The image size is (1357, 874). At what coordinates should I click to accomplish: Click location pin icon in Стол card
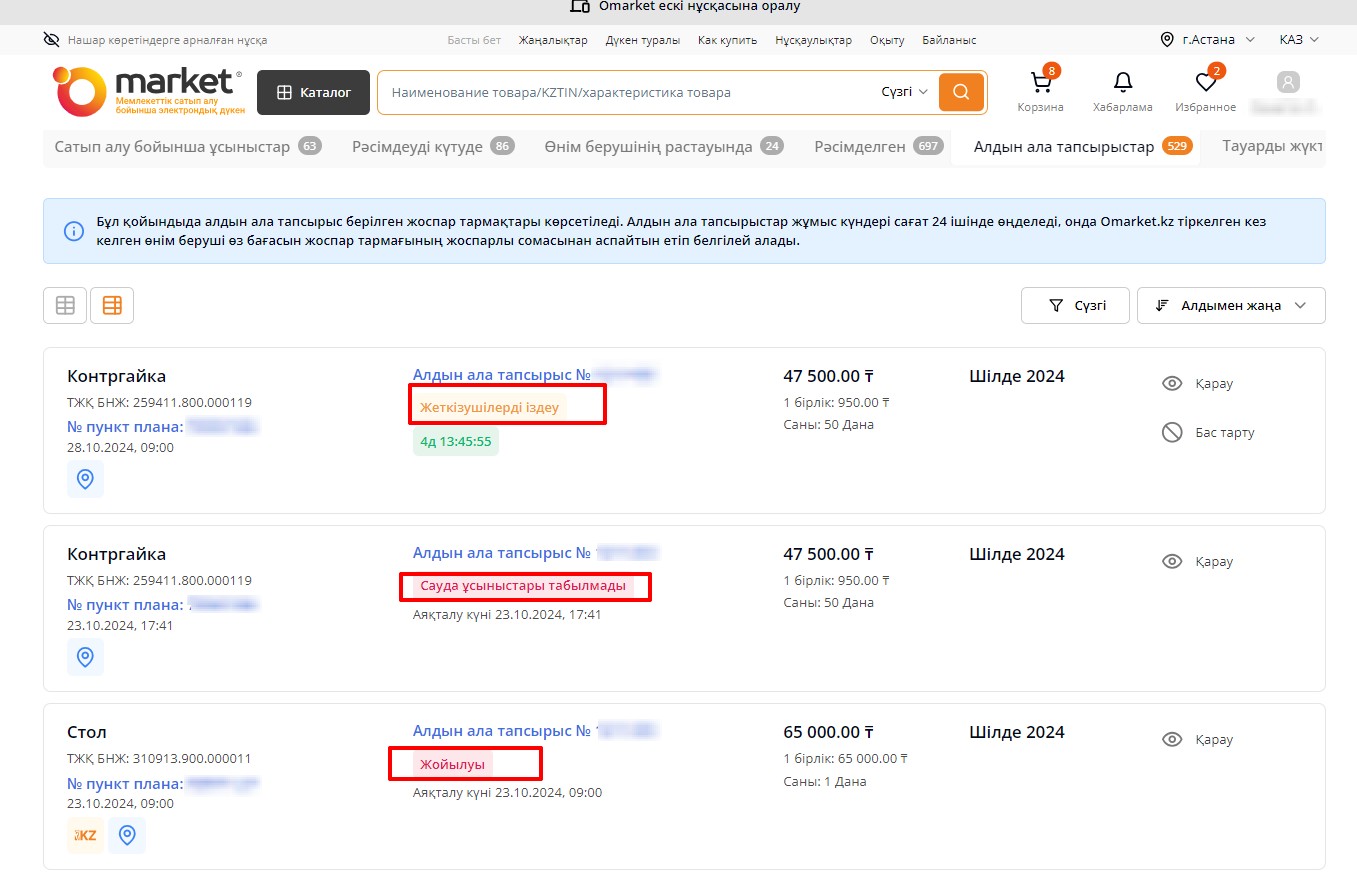pyautogui.click(x=127, y=835)
